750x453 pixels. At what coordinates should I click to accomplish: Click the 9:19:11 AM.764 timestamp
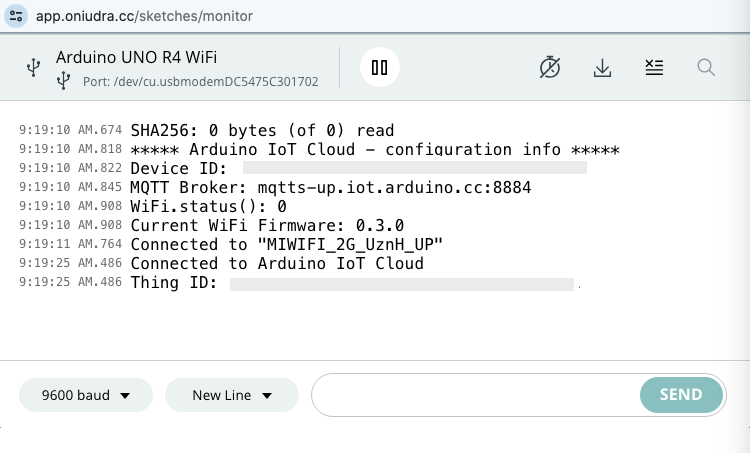71,244
